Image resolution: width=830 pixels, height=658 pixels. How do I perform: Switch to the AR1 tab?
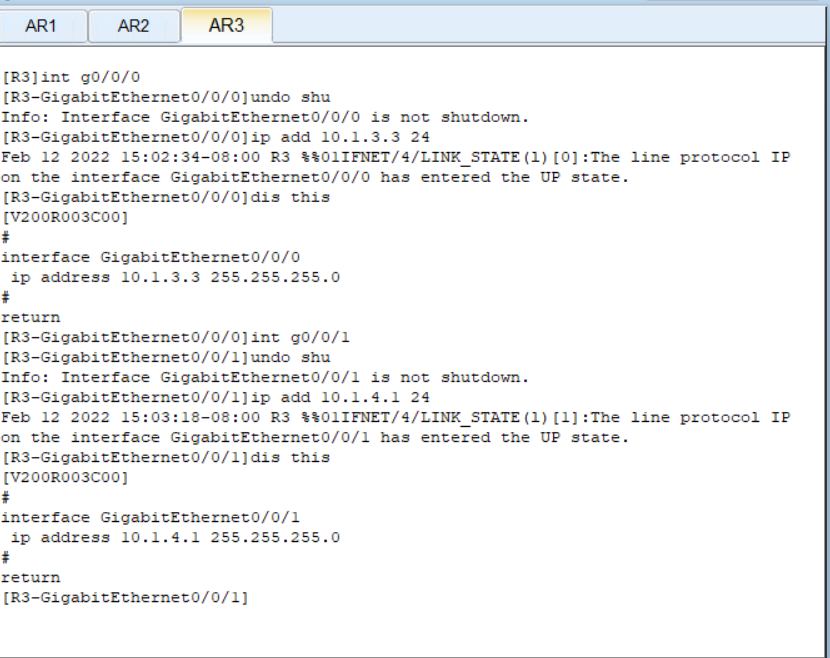[x=41, y=26]
